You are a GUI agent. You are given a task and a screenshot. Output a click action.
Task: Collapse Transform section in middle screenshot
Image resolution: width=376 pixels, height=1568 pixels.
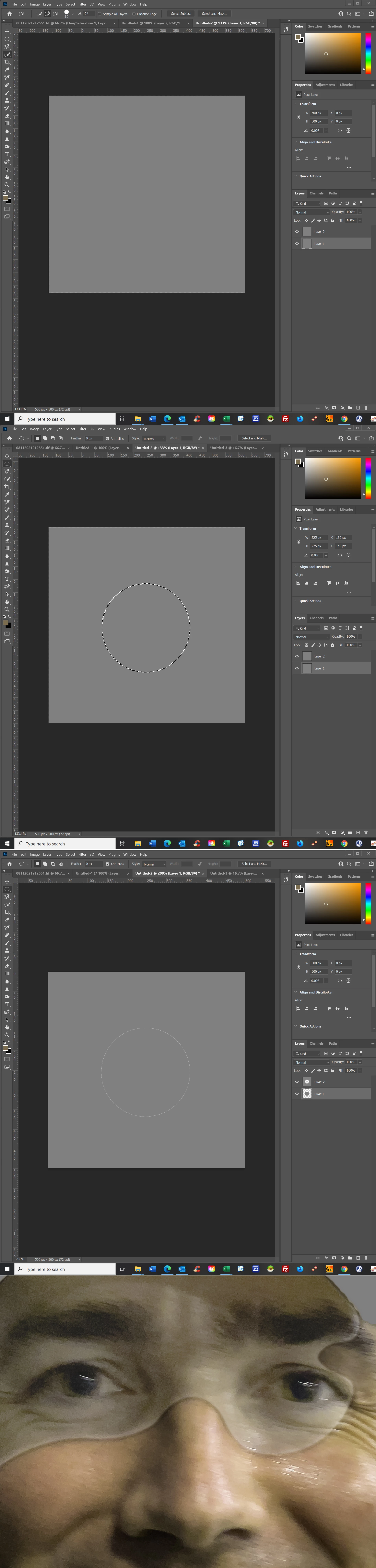coord(296,528)
